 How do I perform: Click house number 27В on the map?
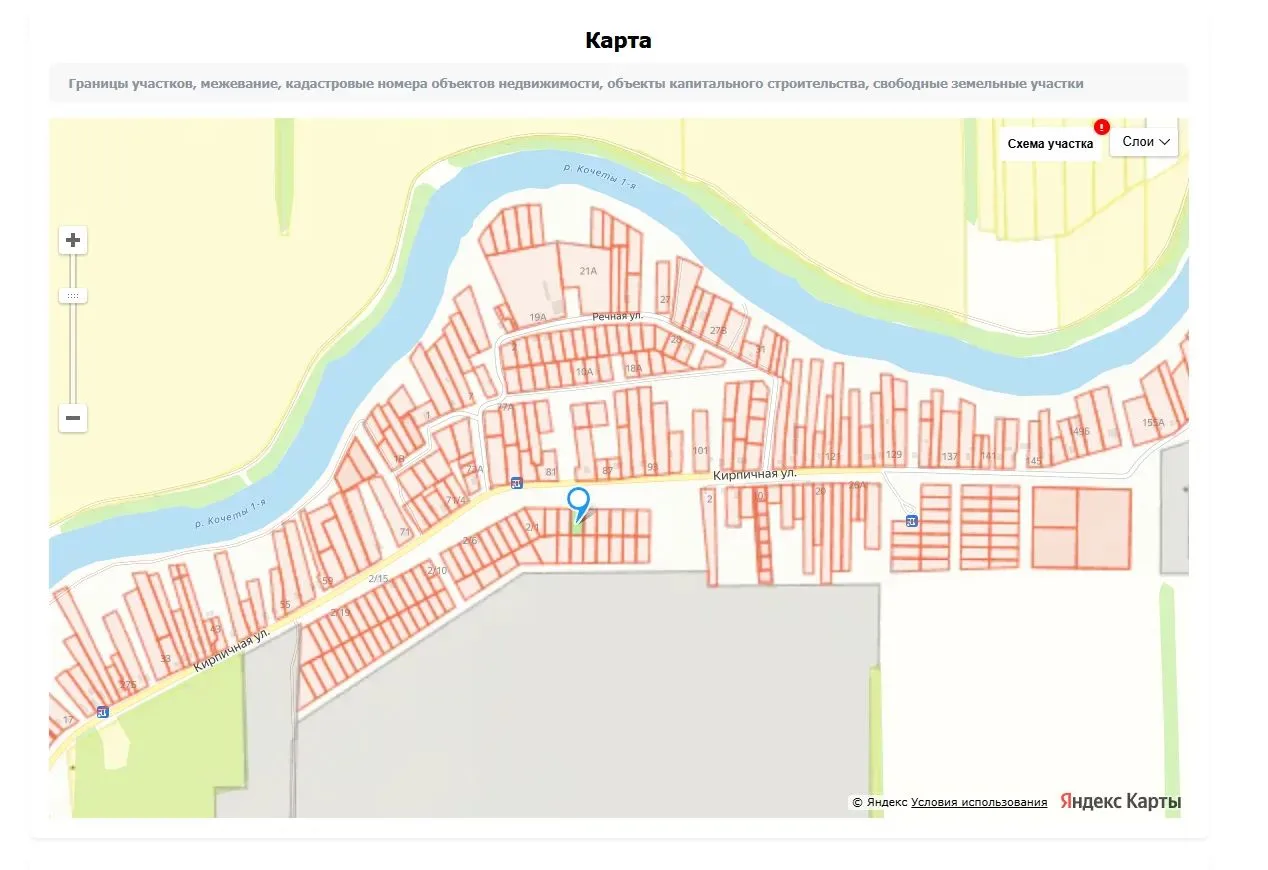point(718,330)
